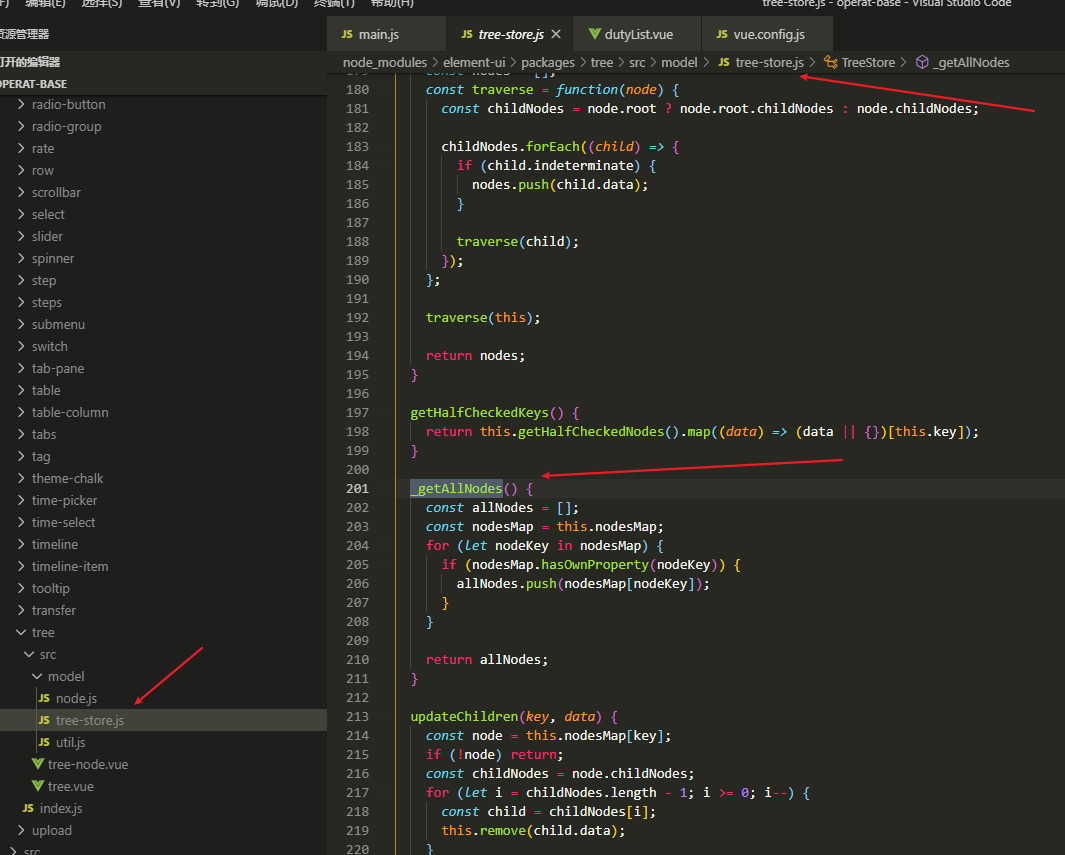
Task: Collapse the tree folder in explorer
Action: [x=21, y=632]
